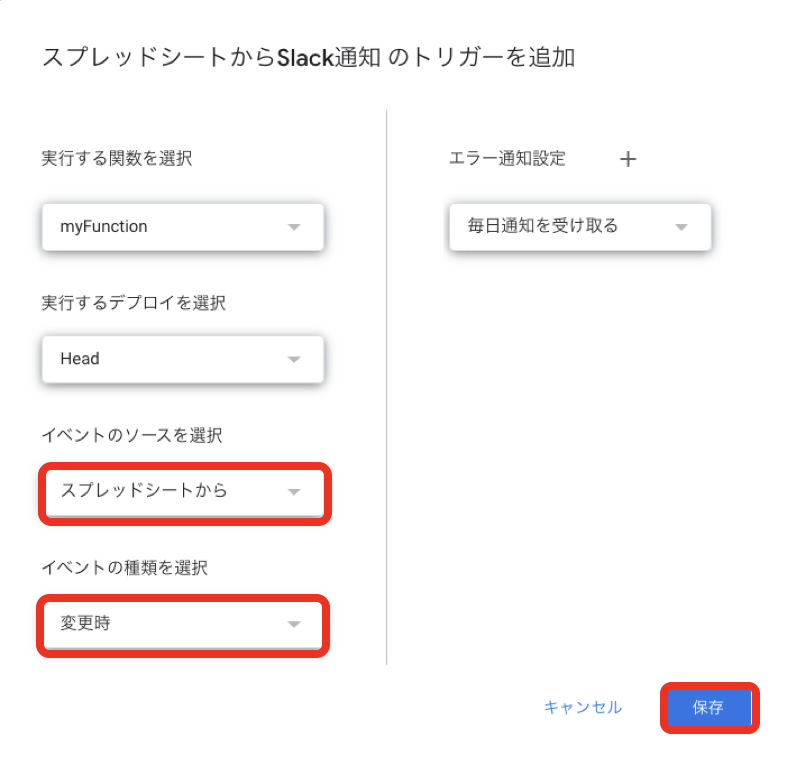Click the キャンセル link to dismiss the dialog
This screenshot has height=764, width=788.
click(x=583, y=707)
